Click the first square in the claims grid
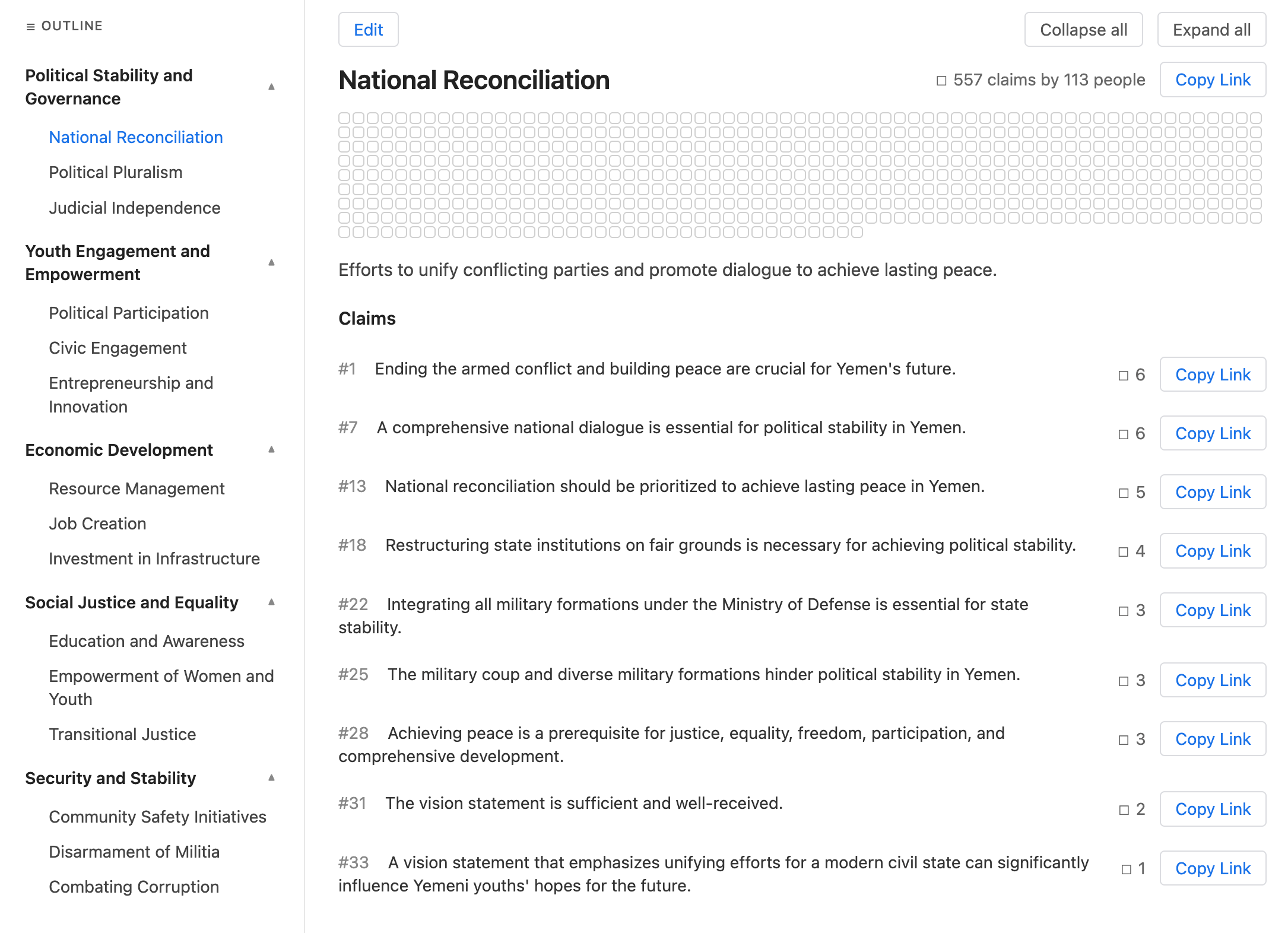Image resolution: width=1288 pixels, height=933 pixels. click(344, 118)
